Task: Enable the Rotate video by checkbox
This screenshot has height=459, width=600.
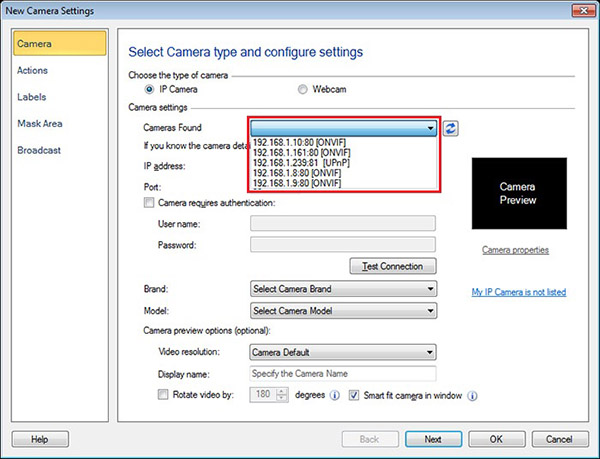Action: [x=163, y=394]
